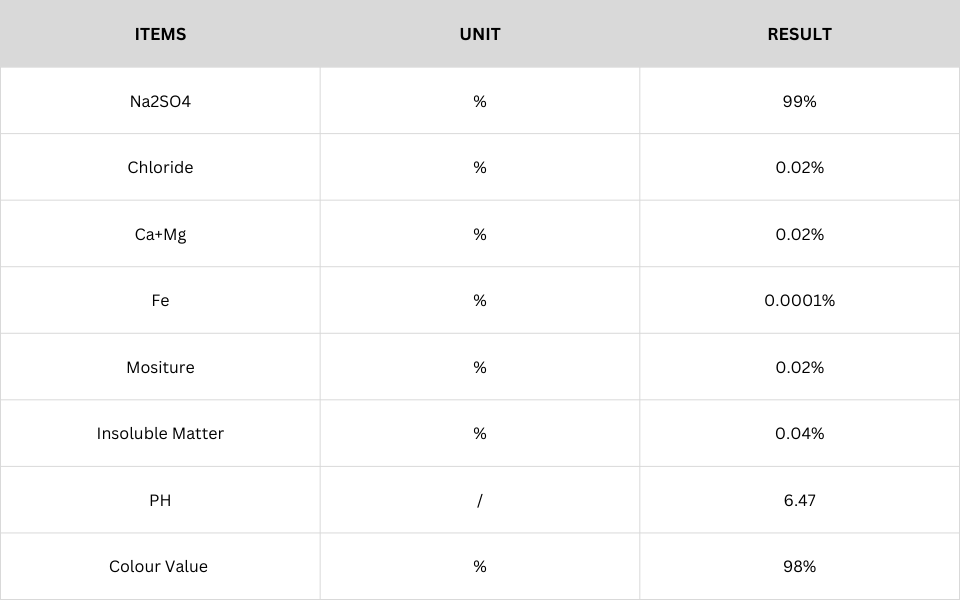Select the Mositure item cell
The width and height of the screenshot is (960, 600).
[160, 367]
